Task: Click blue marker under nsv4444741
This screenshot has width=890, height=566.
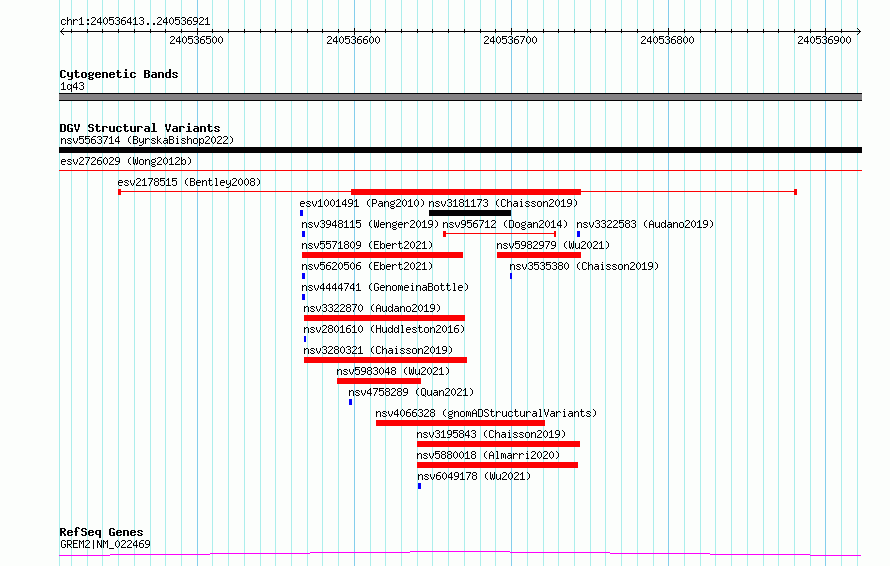Action: click(x=304, y=297)
